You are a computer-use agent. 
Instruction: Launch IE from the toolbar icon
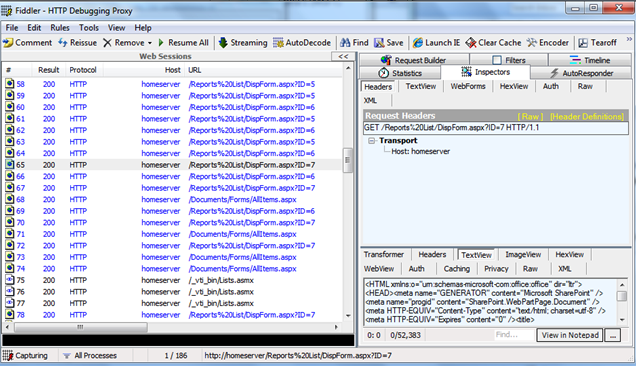418,43
